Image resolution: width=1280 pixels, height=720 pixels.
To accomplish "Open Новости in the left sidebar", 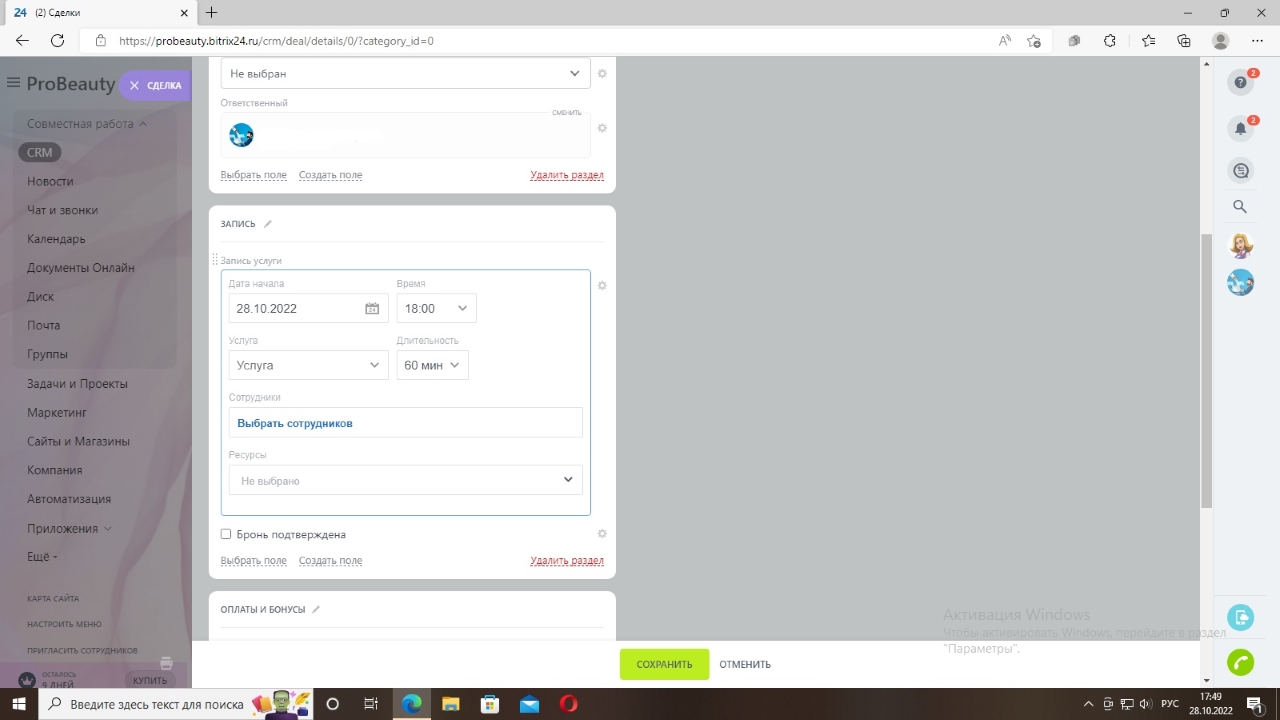I will [50, 182].
